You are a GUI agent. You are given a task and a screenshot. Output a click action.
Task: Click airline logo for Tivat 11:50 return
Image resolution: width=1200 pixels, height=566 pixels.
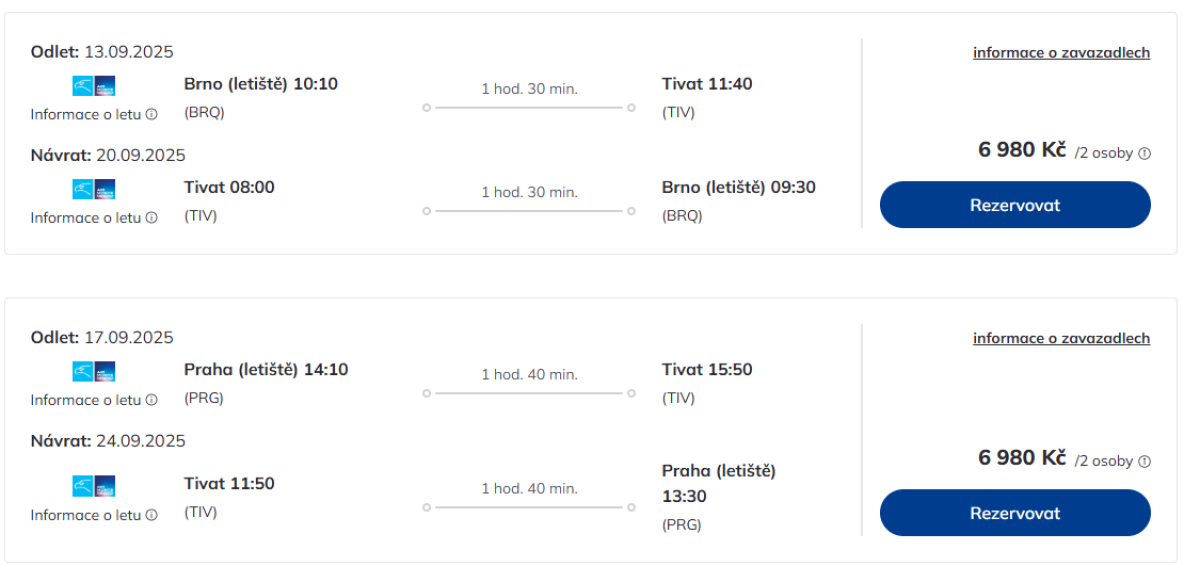click(x=94, y=486)
